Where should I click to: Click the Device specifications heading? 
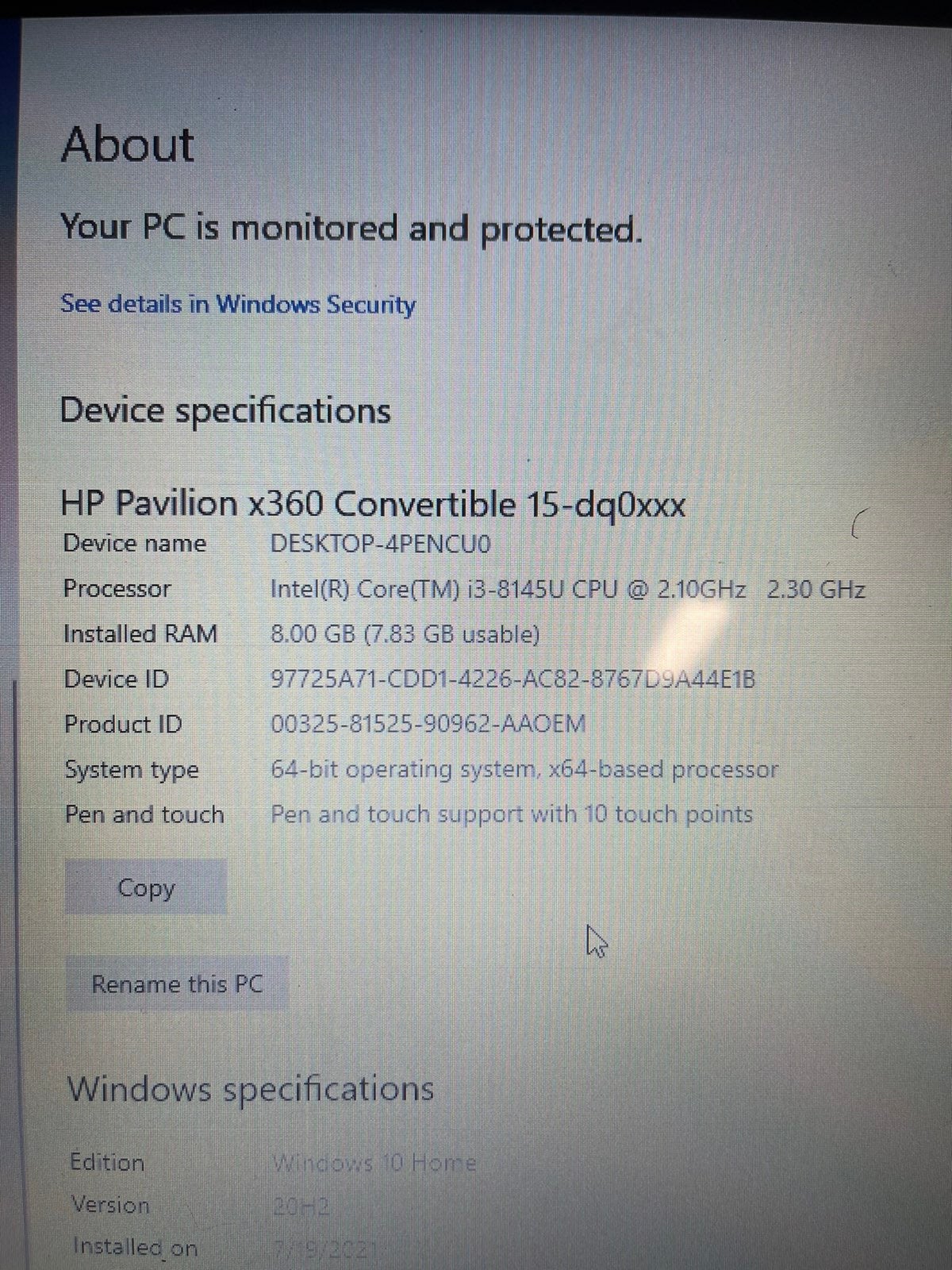225,410
